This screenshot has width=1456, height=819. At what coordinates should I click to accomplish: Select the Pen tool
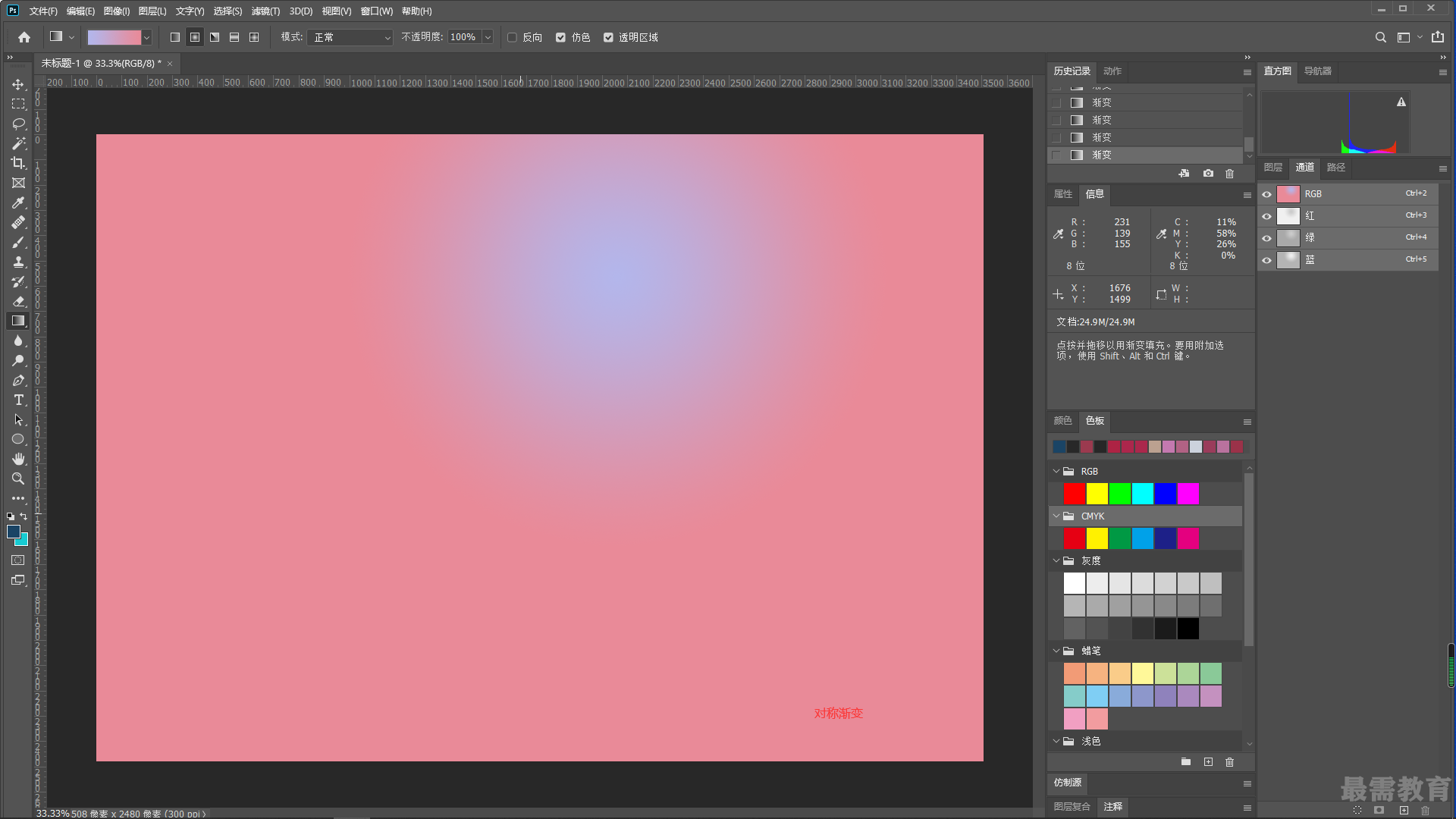(18, 380)
